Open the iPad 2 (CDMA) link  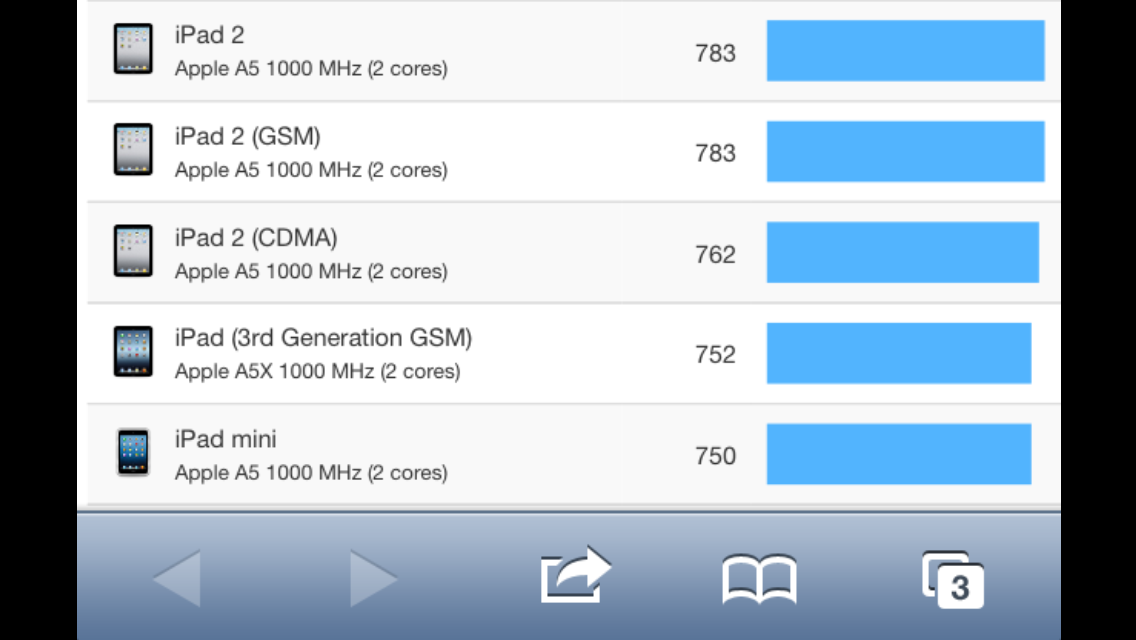point(256,238)
